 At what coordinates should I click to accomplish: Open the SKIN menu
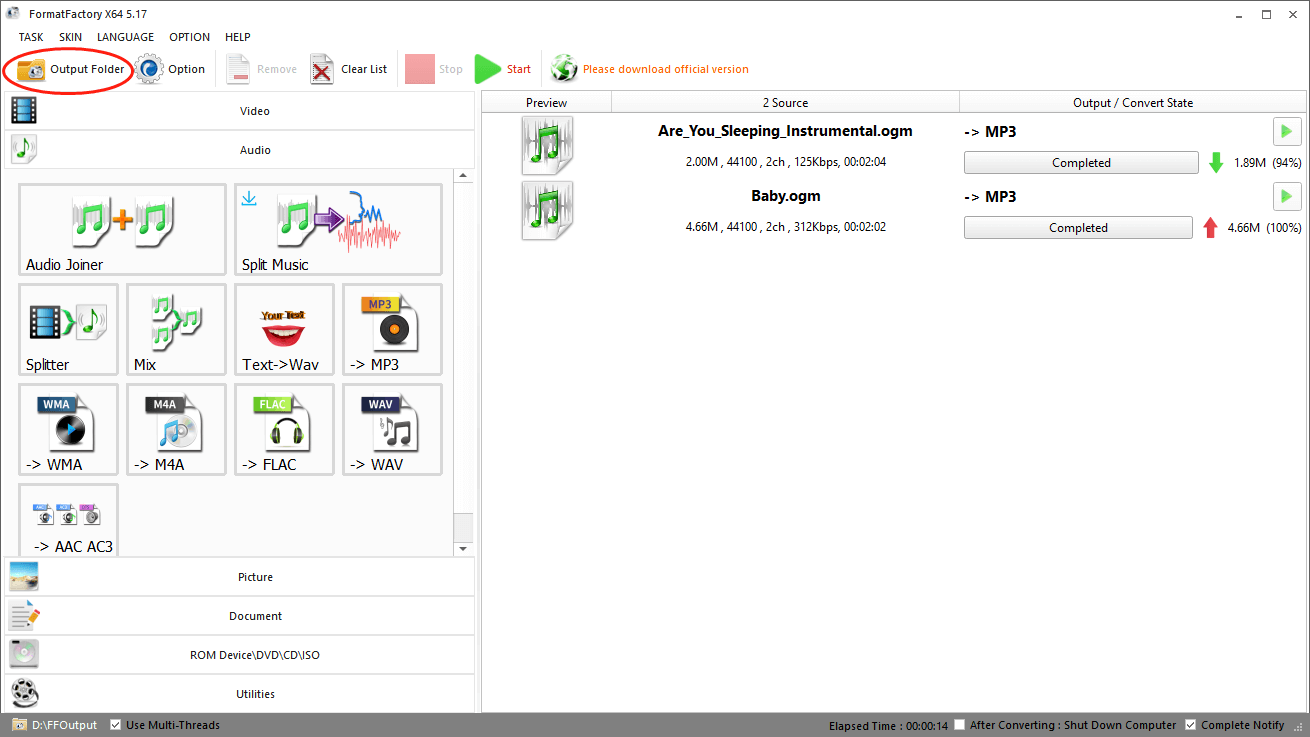tap(70, 37)
